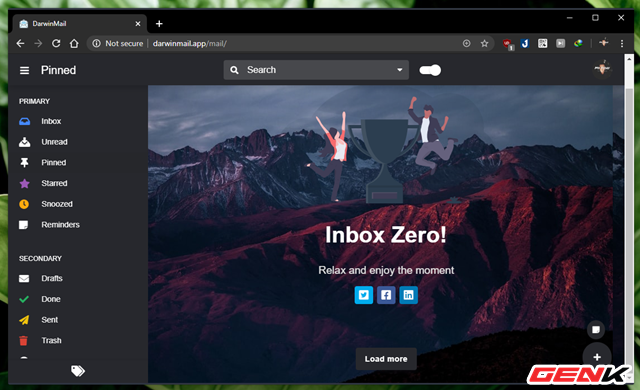The height and width of the screenshot is (390, 640).
Task: Go forward in browser history
Action: pos(38,43)
